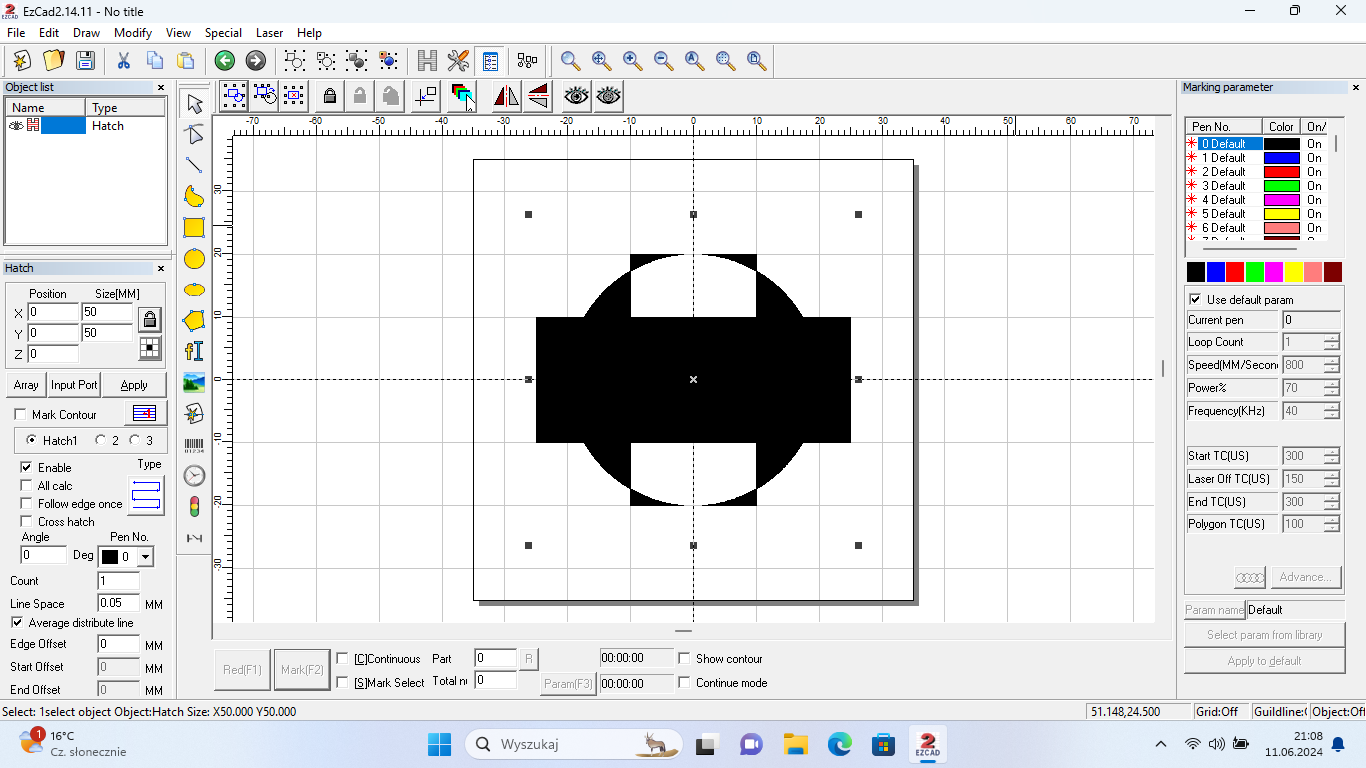Insert bitmap image tool
1366x768 pixels.
[194, 382]
